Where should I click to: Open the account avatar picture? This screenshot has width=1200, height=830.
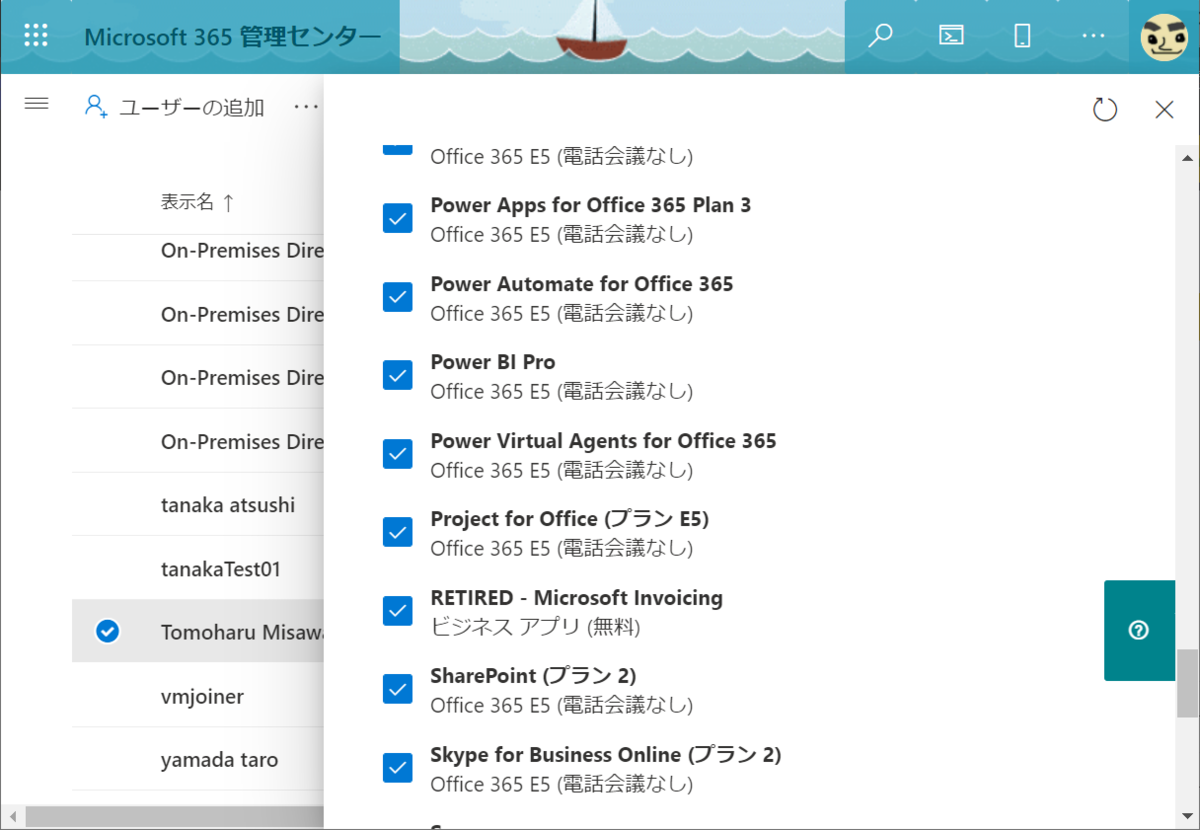pos(1164,37)
